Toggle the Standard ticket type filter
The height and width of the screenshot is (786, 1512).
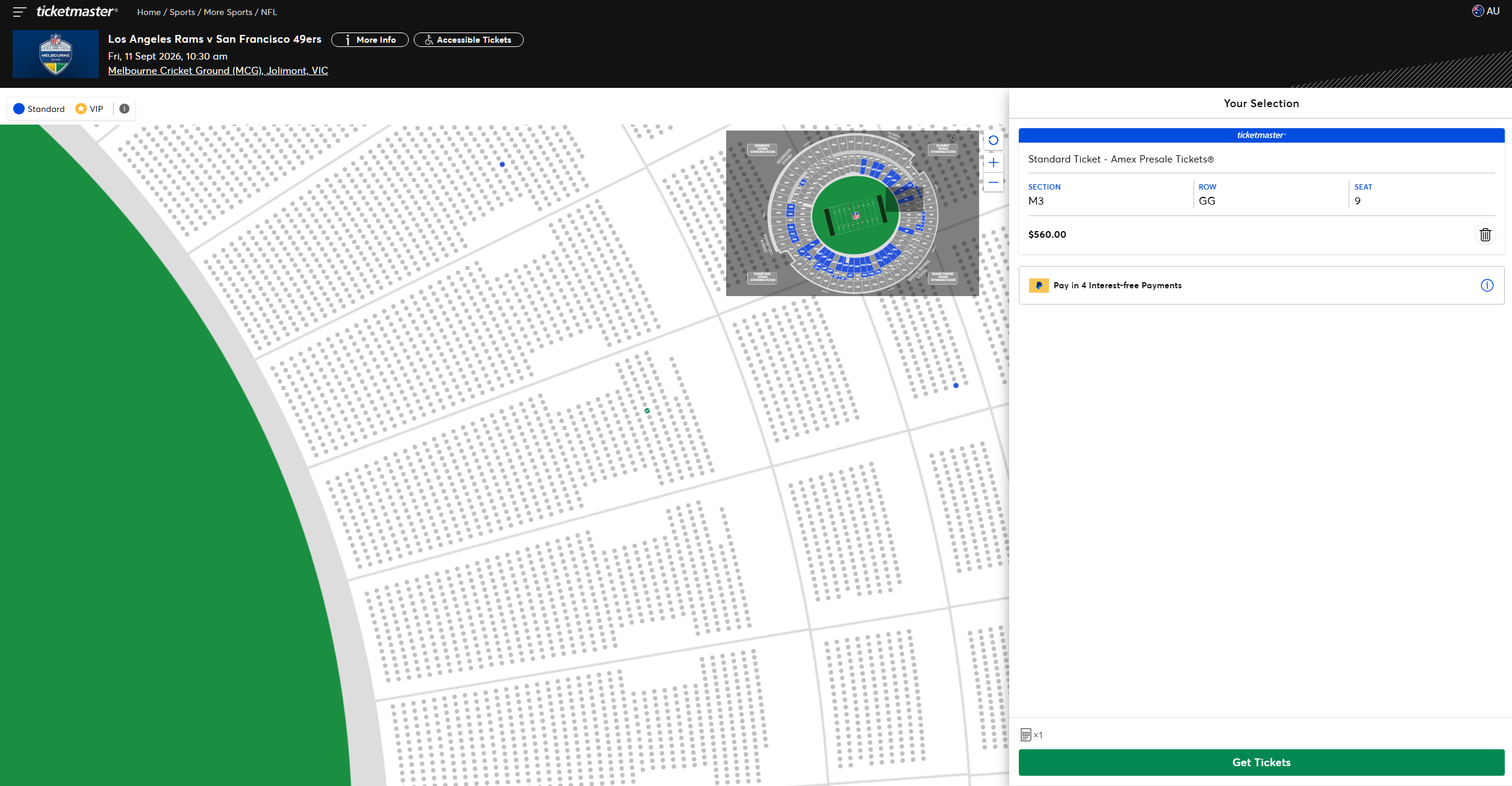[x=39, y=109]
